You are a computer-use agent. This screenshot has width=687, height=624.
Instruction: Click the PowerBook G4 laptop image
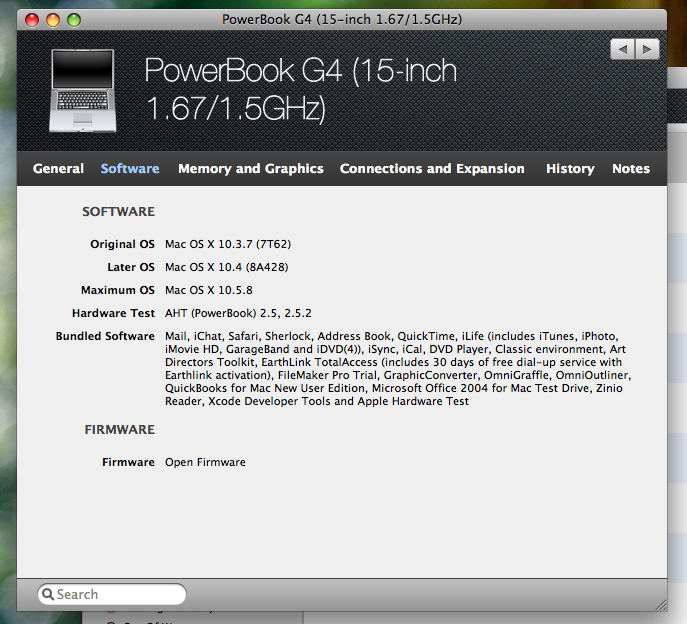click(x=83, y=90)
